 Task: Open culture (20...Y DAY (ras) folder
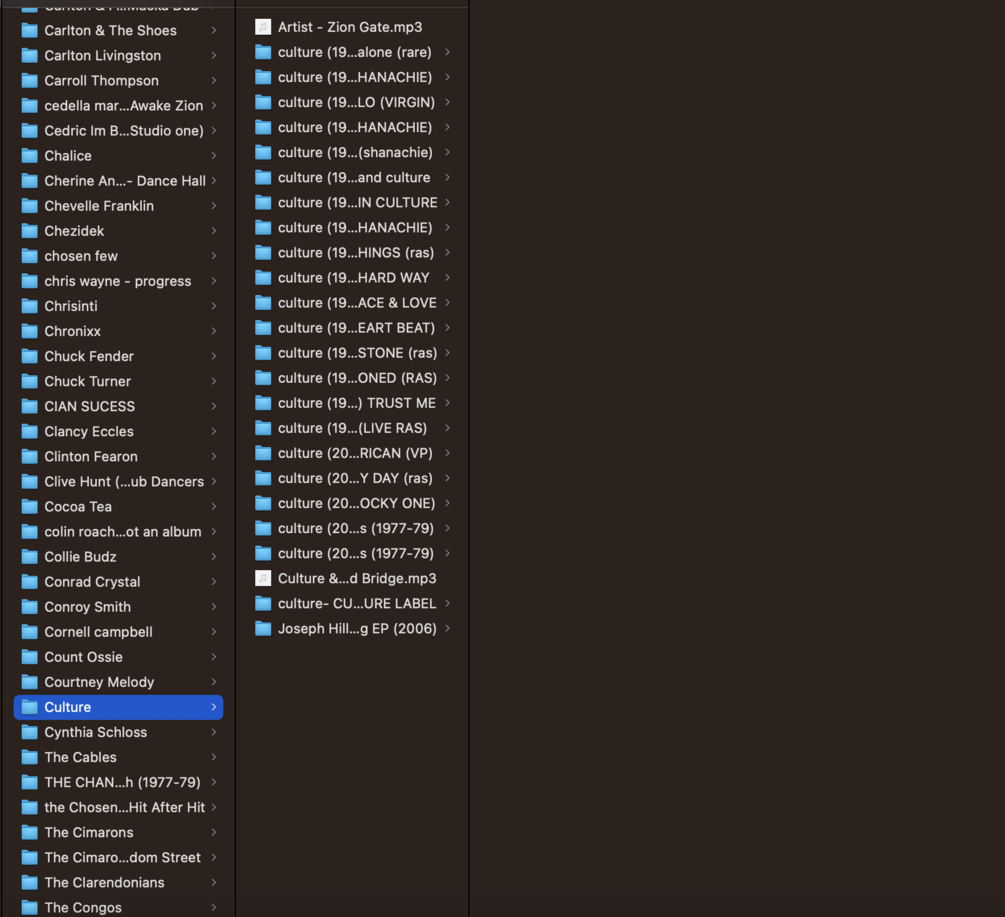click(353, 479)
